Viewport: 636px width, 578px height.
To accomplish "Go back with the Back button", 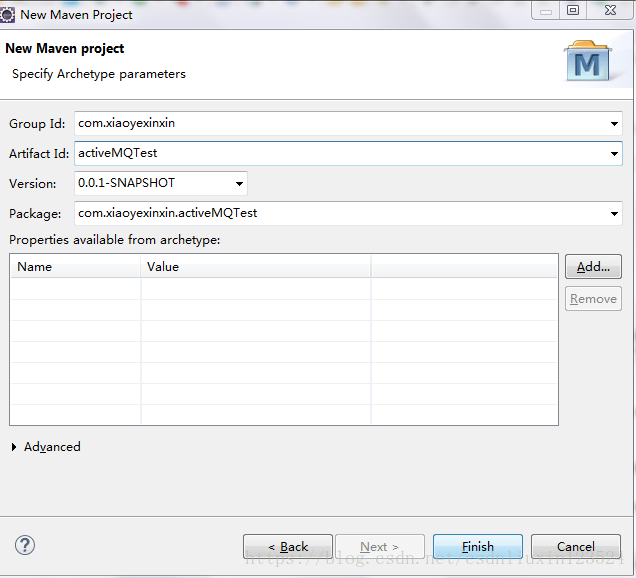I will [x=288, y=546].
